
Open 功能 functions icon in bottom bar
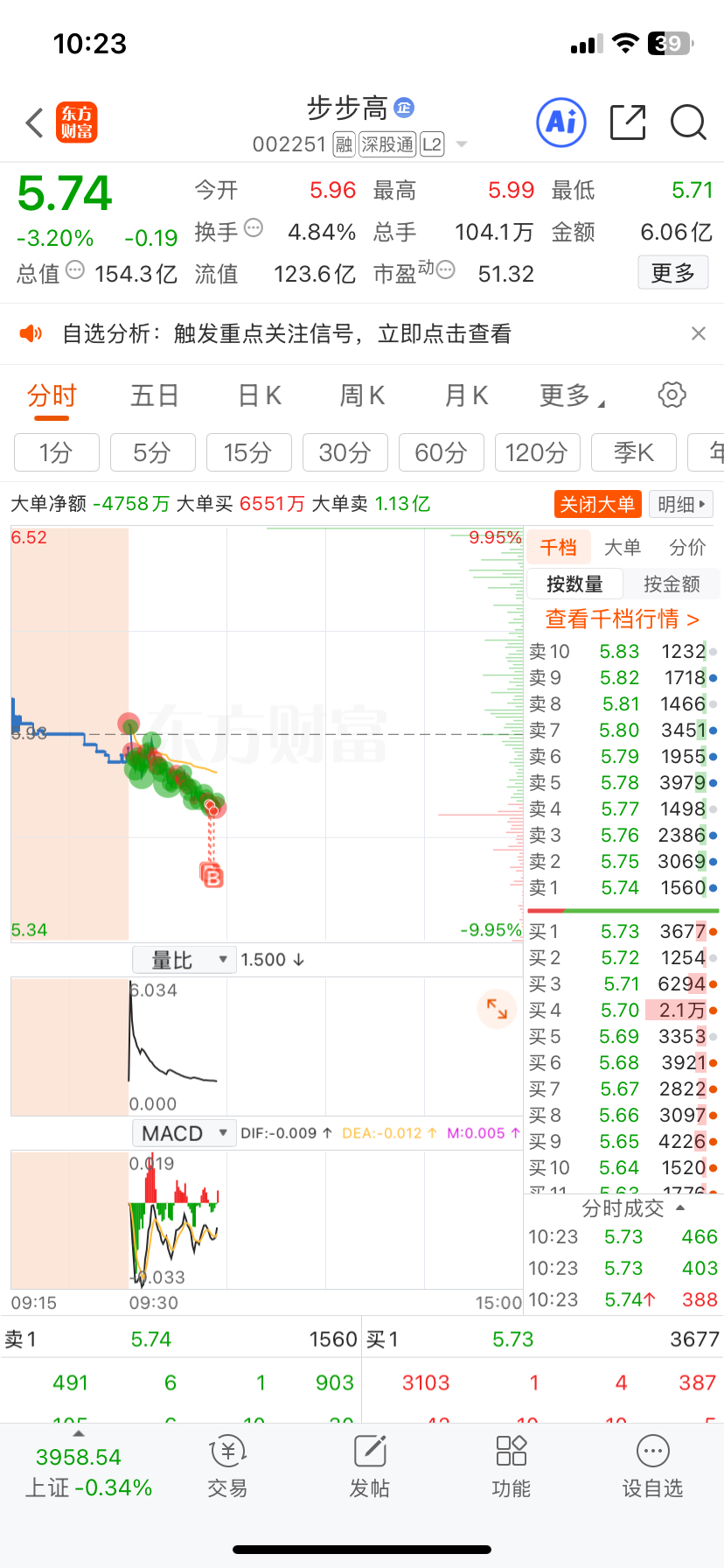coord(512,1467)
